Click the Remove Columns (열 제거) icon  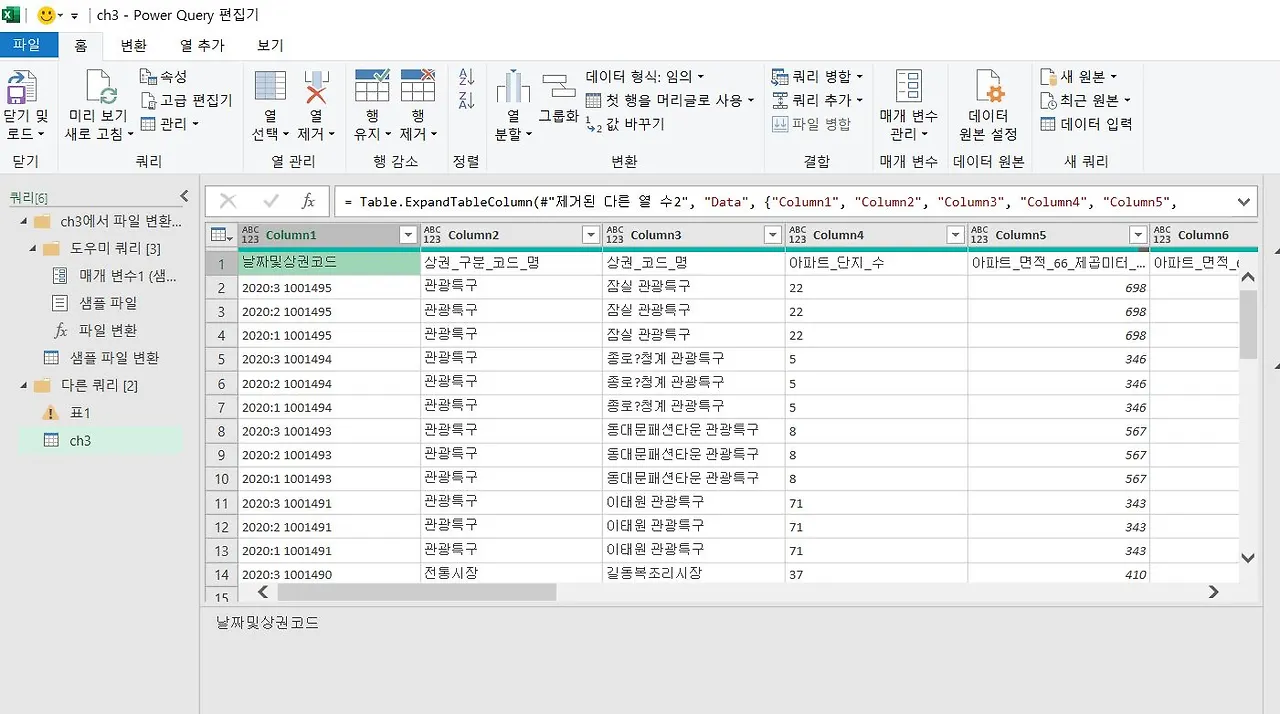point(316,87)
